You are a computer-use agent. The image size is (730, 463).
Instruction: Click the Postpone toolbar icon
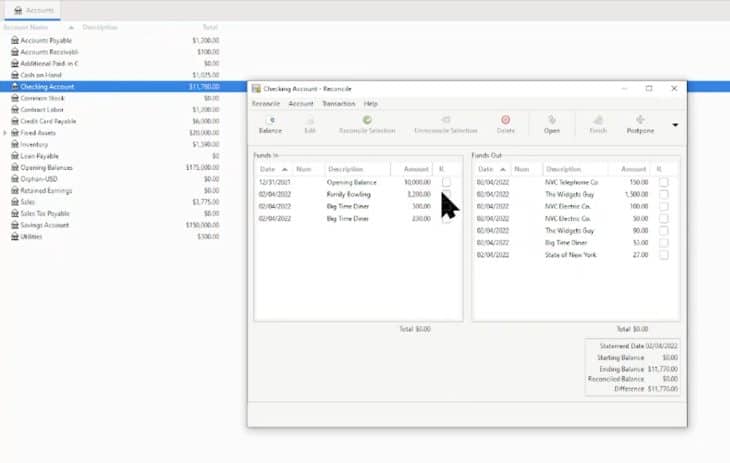click(640, 124)
